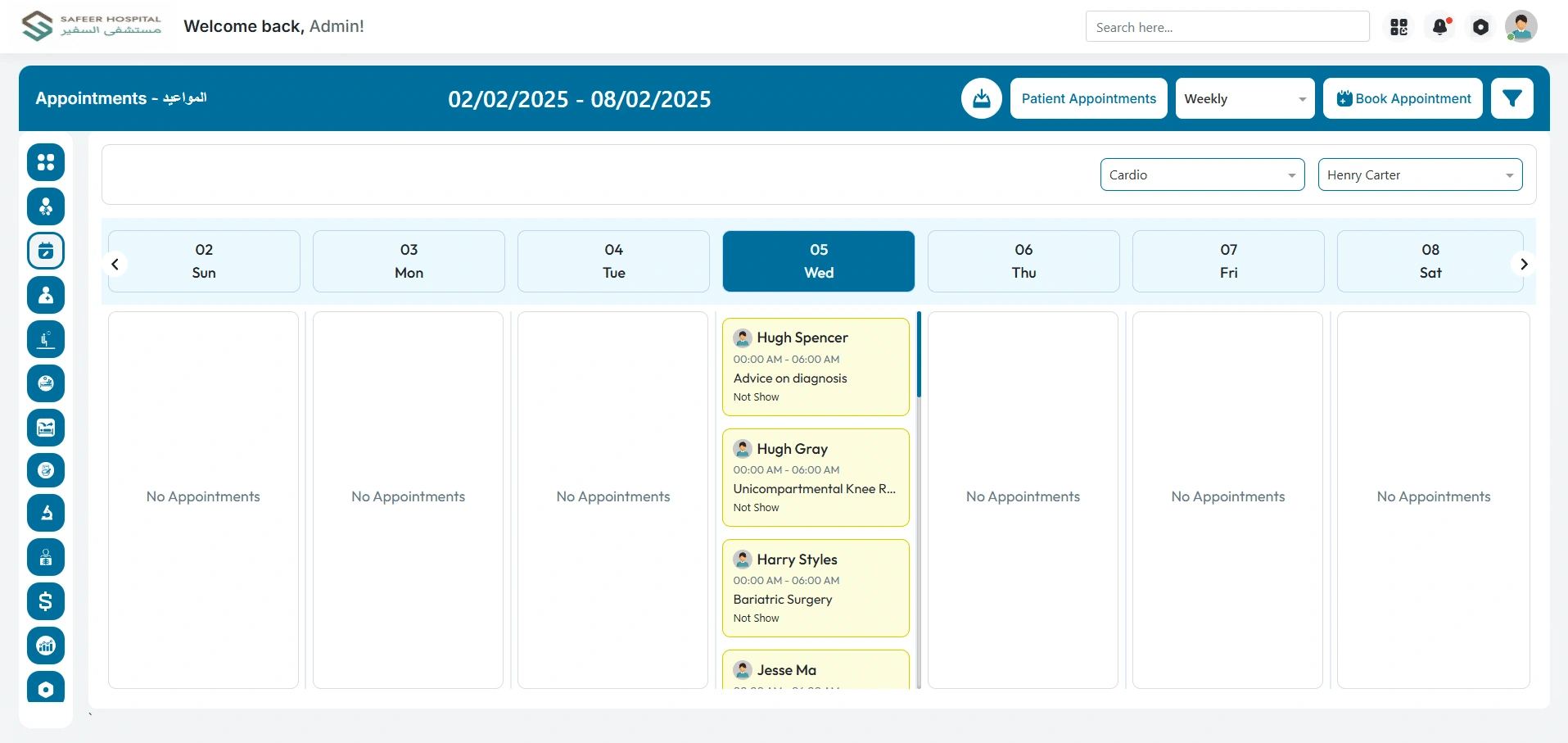Open Hugh Spencer's appointment card
This screenshot has height=743, width=1568.
(816, 366)
